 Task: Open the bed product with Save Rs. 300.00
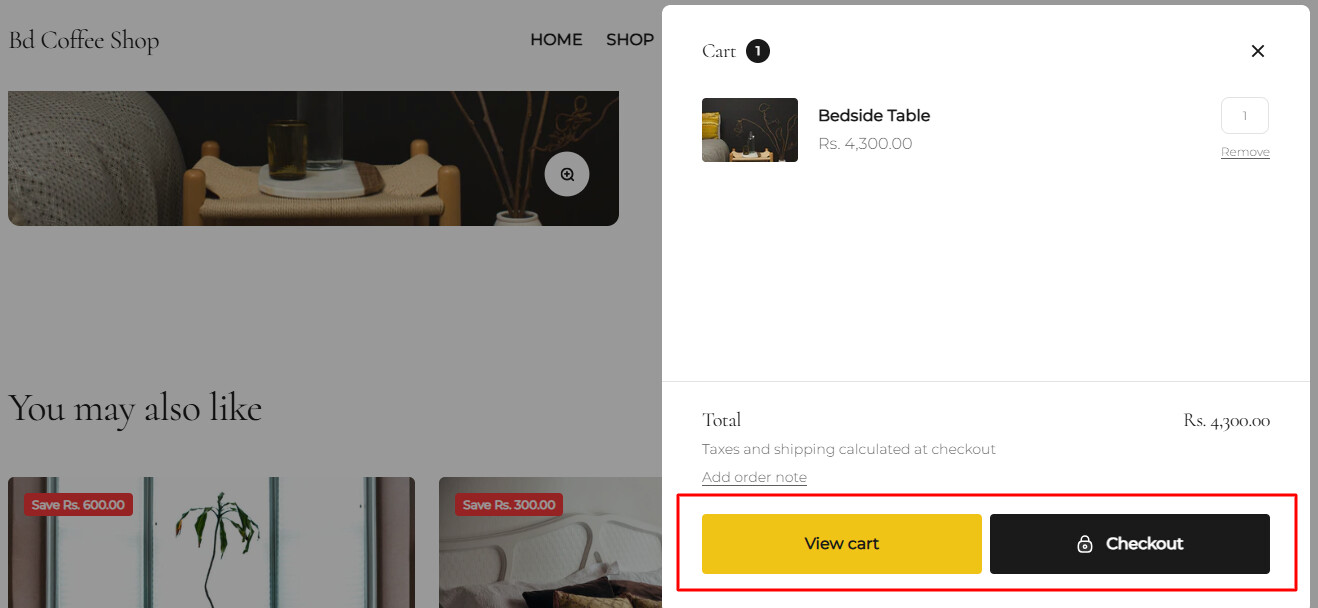tap(550, 542)
